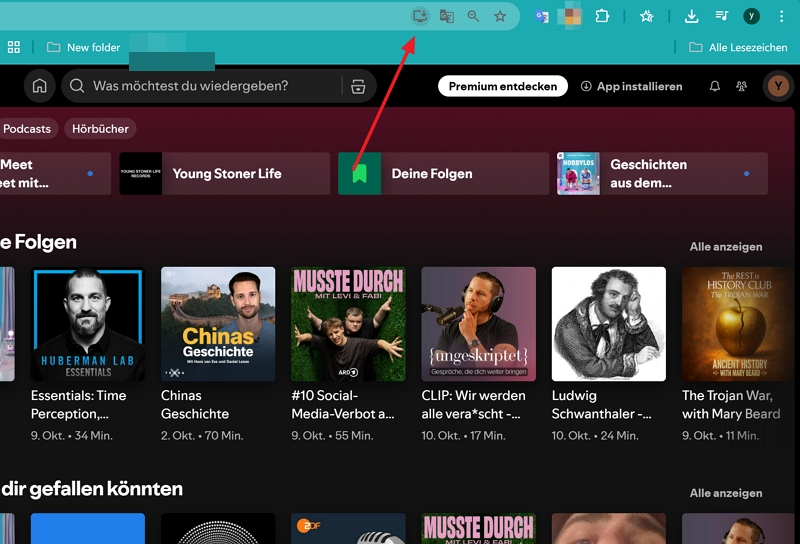Open the blue cover in bottom row
This screenshot has width=800, height=544.
tap(88, 529)
